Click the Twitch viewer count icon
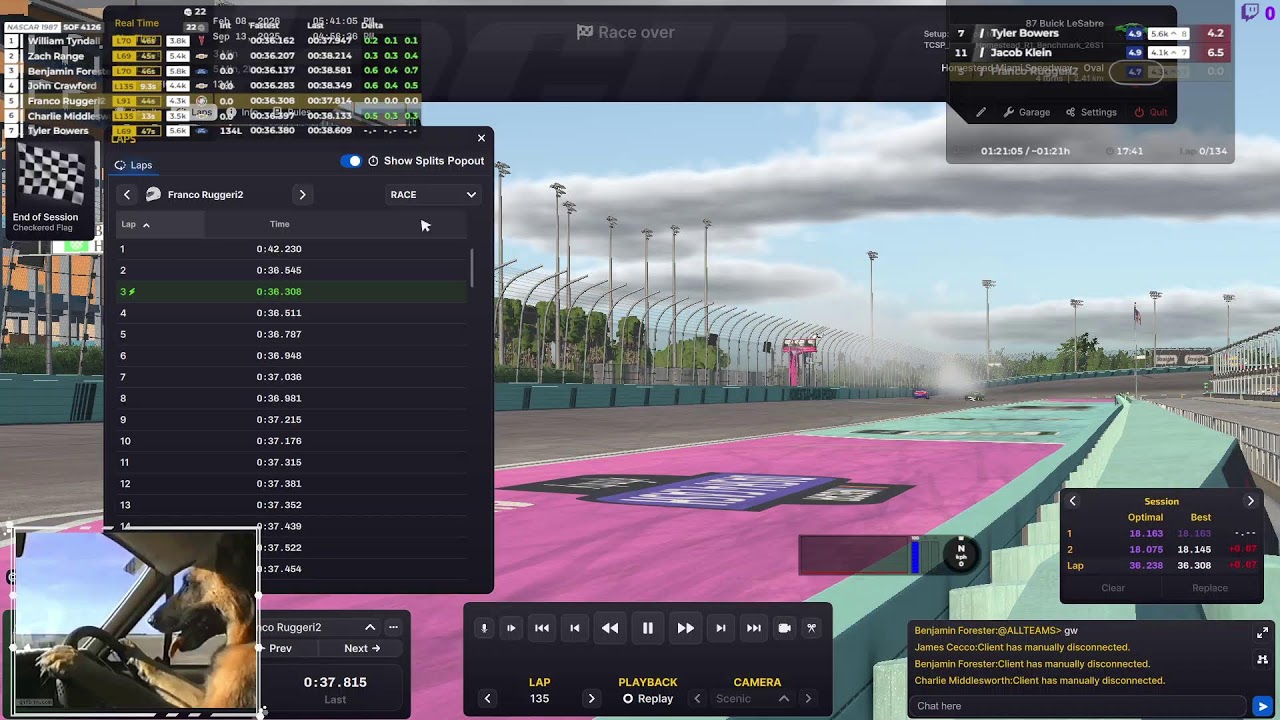This screenshot has width=1280, height=720. pos(1250,12)
